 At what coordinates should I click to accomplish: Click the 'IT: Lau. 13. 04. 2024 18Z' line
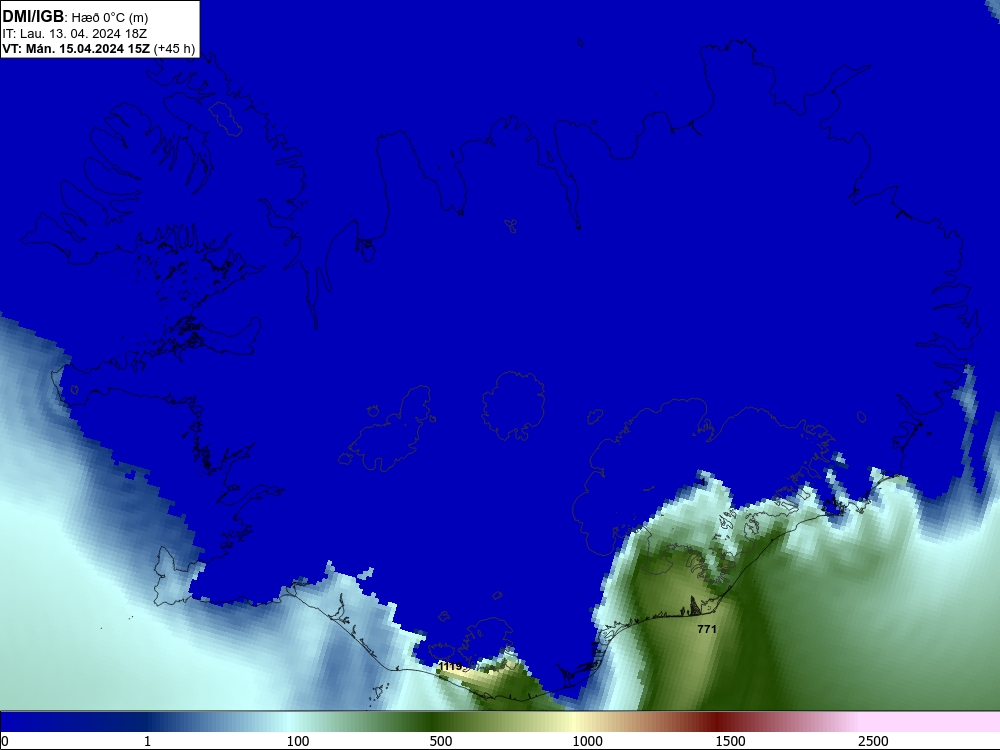[x=75, y=34]
